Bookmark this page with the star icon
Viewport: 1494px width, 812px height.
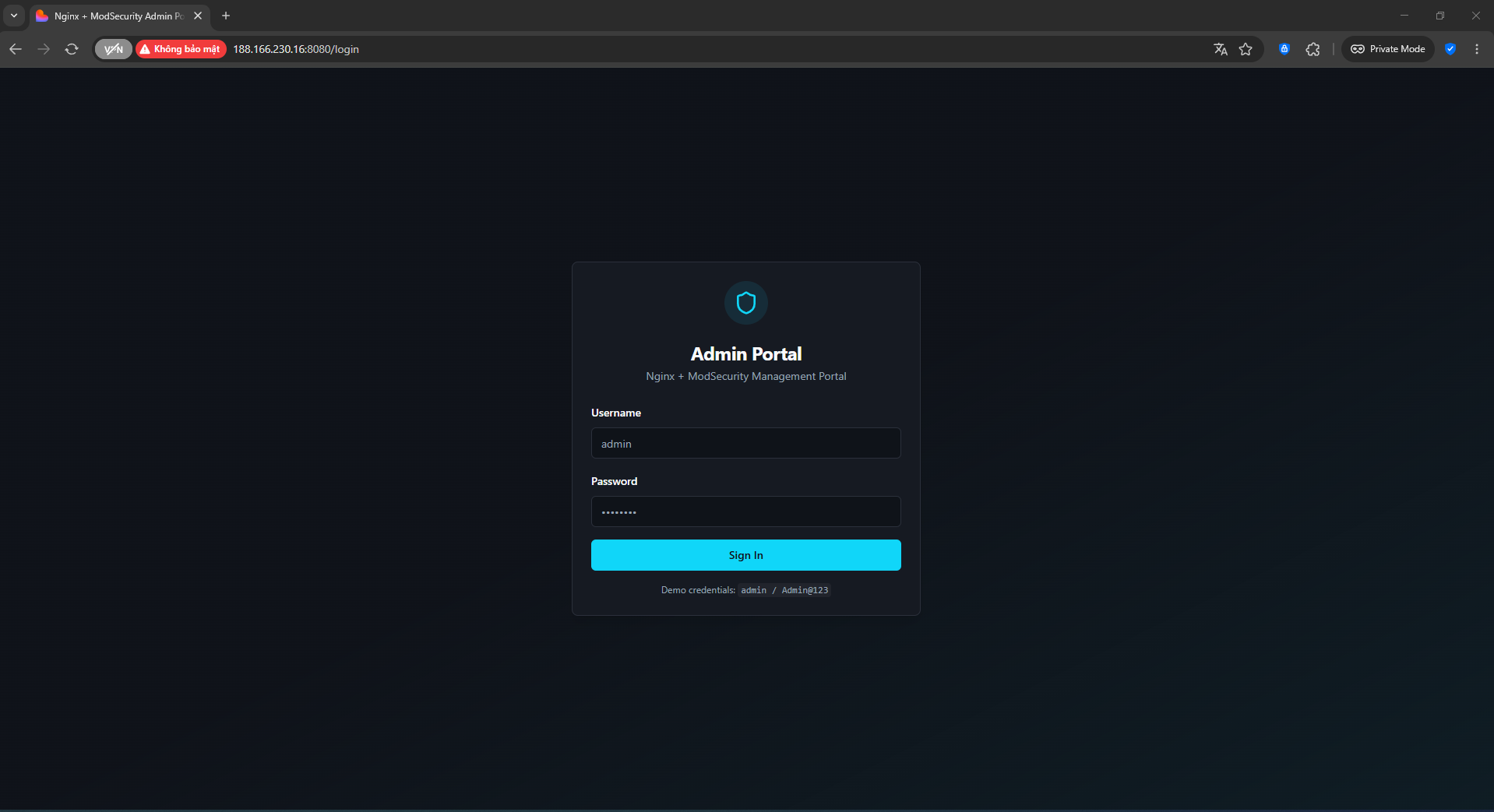1246,49
